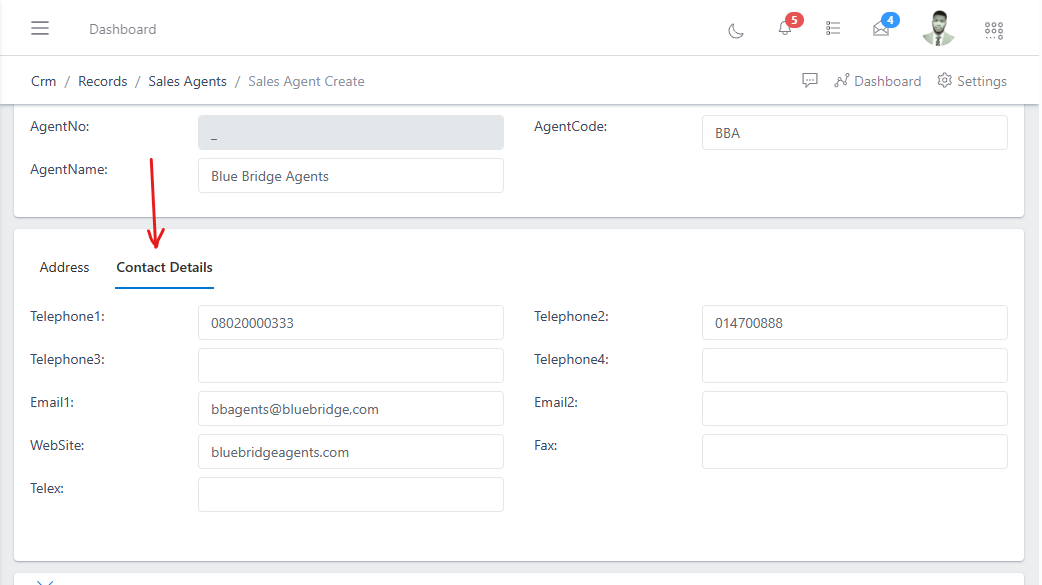Navigate to Sales Agents via breadcrumb
Viewport: 1042px width, 585px height.
click(x=187, y=81)
